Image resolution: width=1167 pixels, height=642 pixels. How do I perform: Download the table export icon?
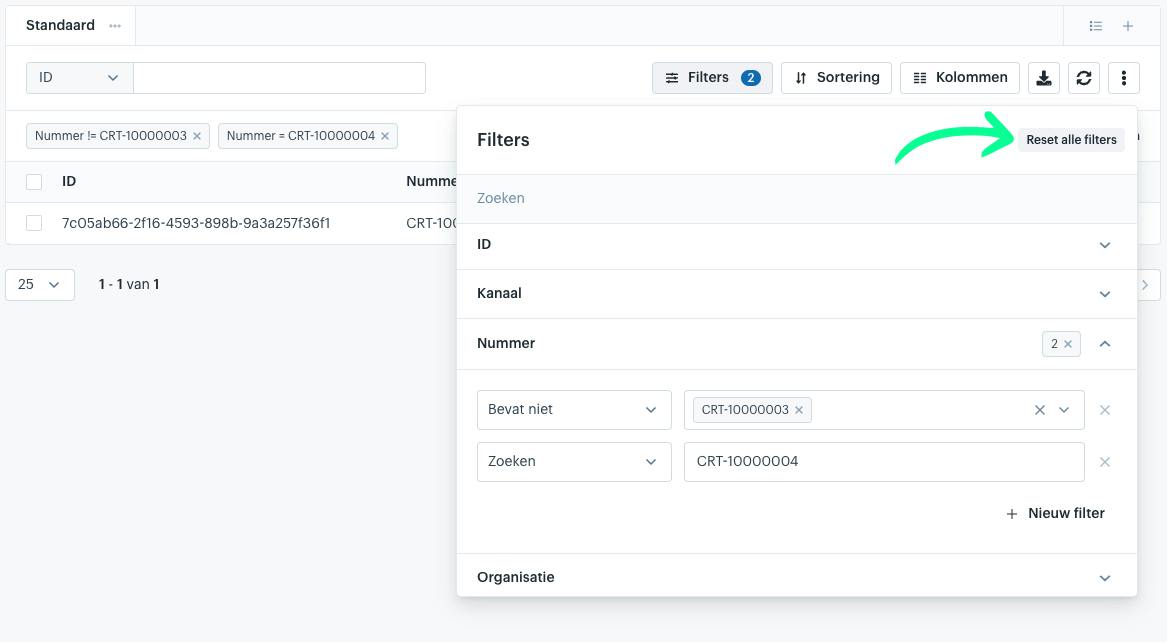tap(1043, 78)
